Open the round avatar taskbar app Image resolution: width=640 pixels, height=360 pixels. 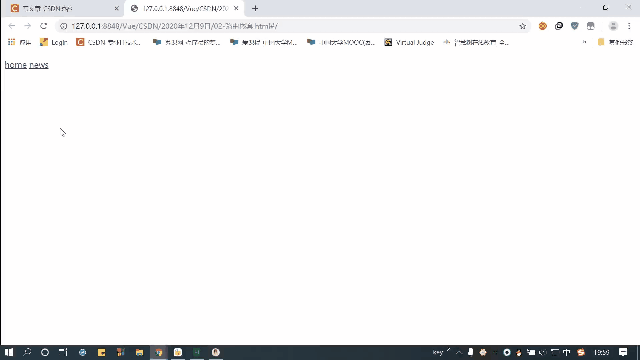[216, 352]
